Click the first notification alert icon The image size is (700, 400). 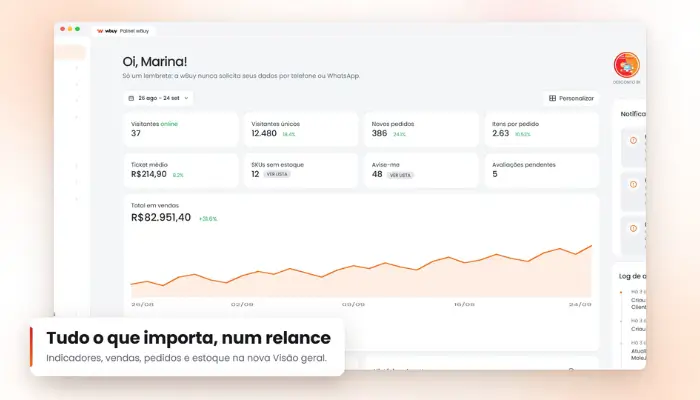[633, 141]
